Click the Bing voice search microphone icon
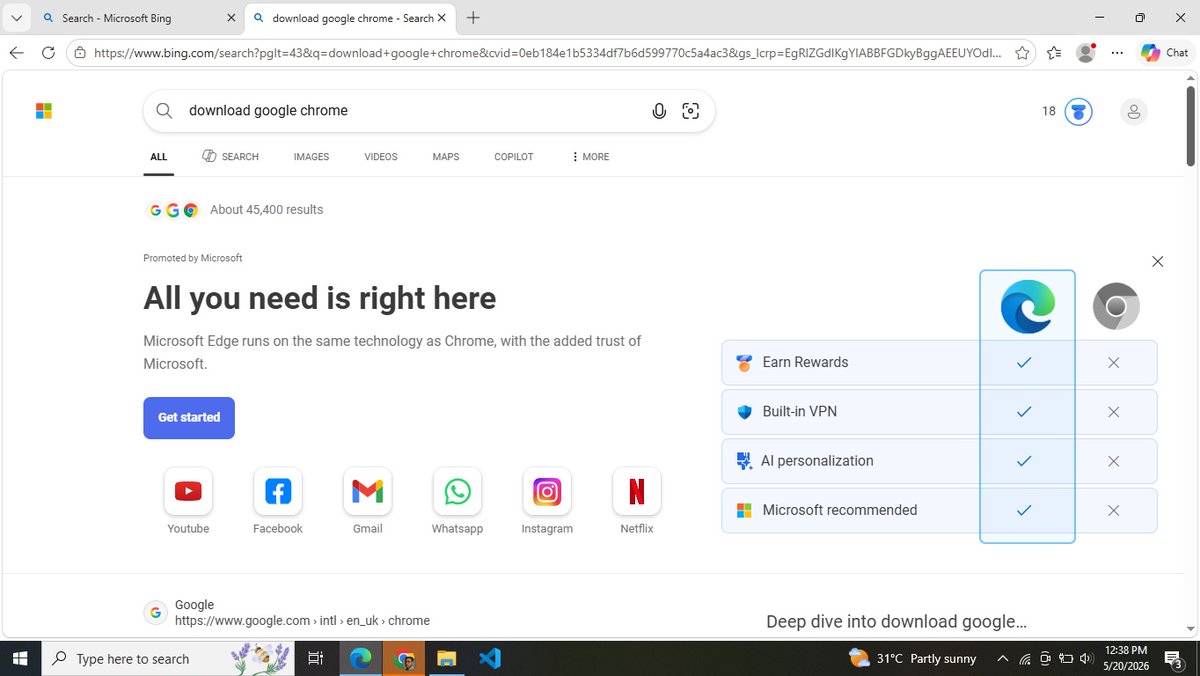The height and width of the screenshot is (676, 1200). pyautogui.click(x=659, y=111)
